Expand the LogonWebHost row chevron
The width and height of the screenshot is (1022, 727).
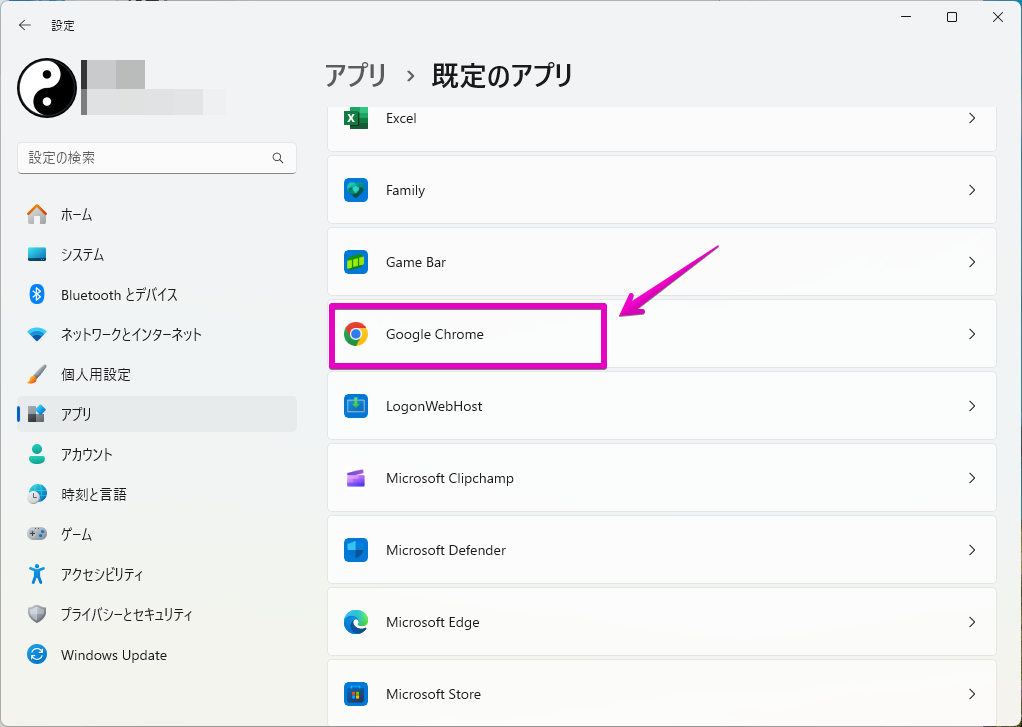(x=972, y=406)
